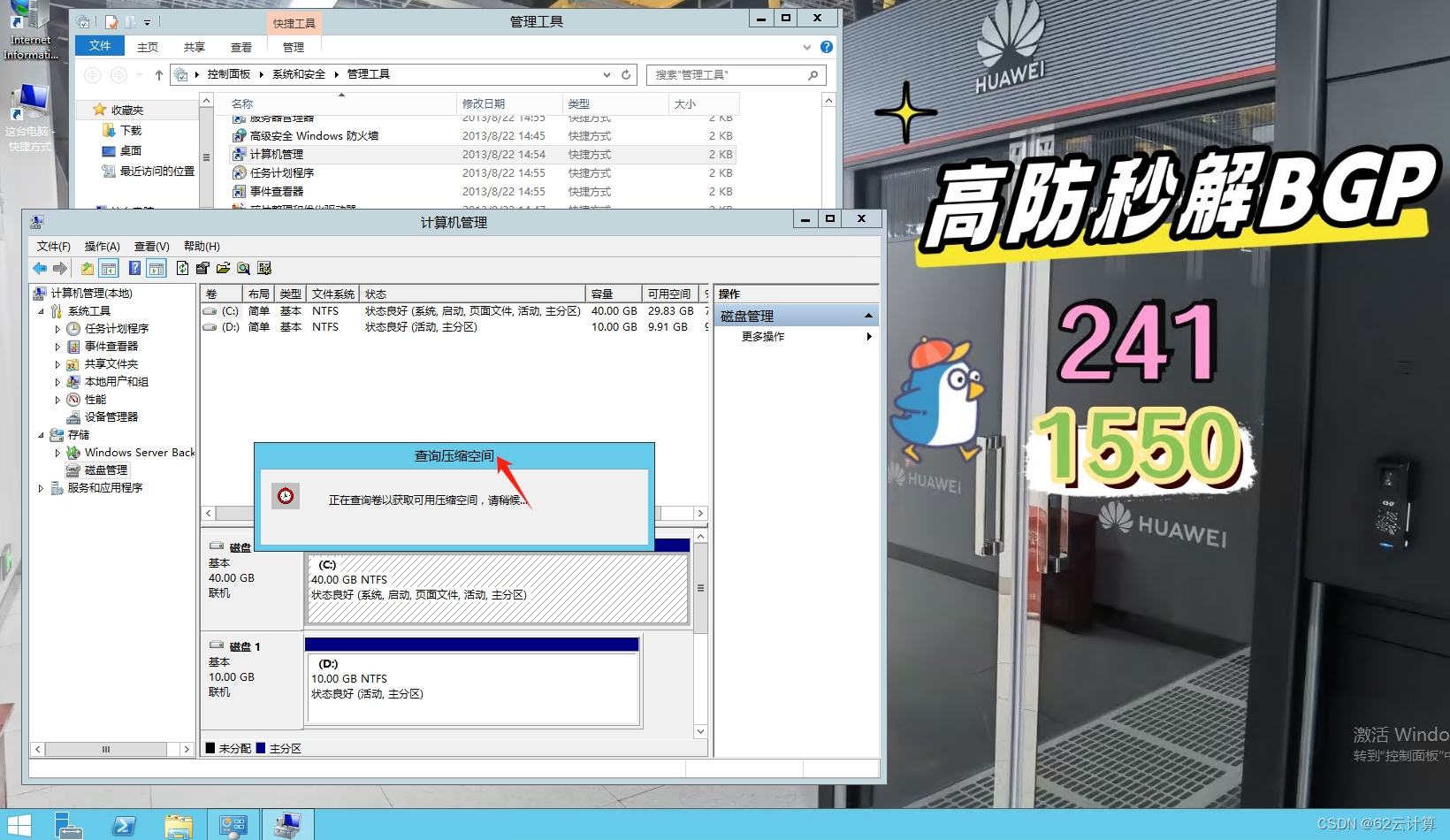Switch to Computer Management taskbar icon
The height and width of the screenshot is (840, 1450).
pos(288,825)
